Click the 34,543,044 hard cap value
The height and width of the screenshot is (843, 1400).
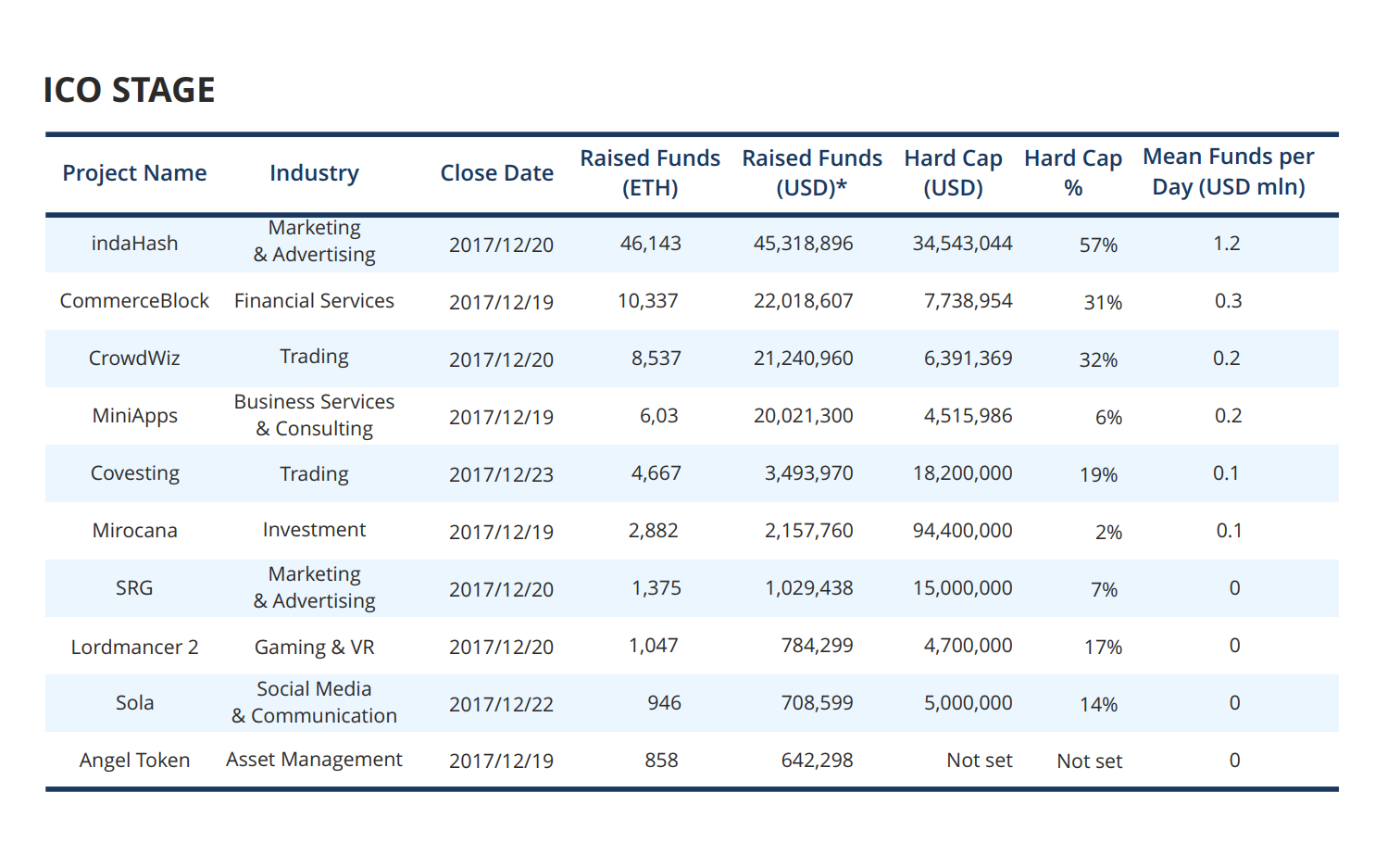pos(963,244)
